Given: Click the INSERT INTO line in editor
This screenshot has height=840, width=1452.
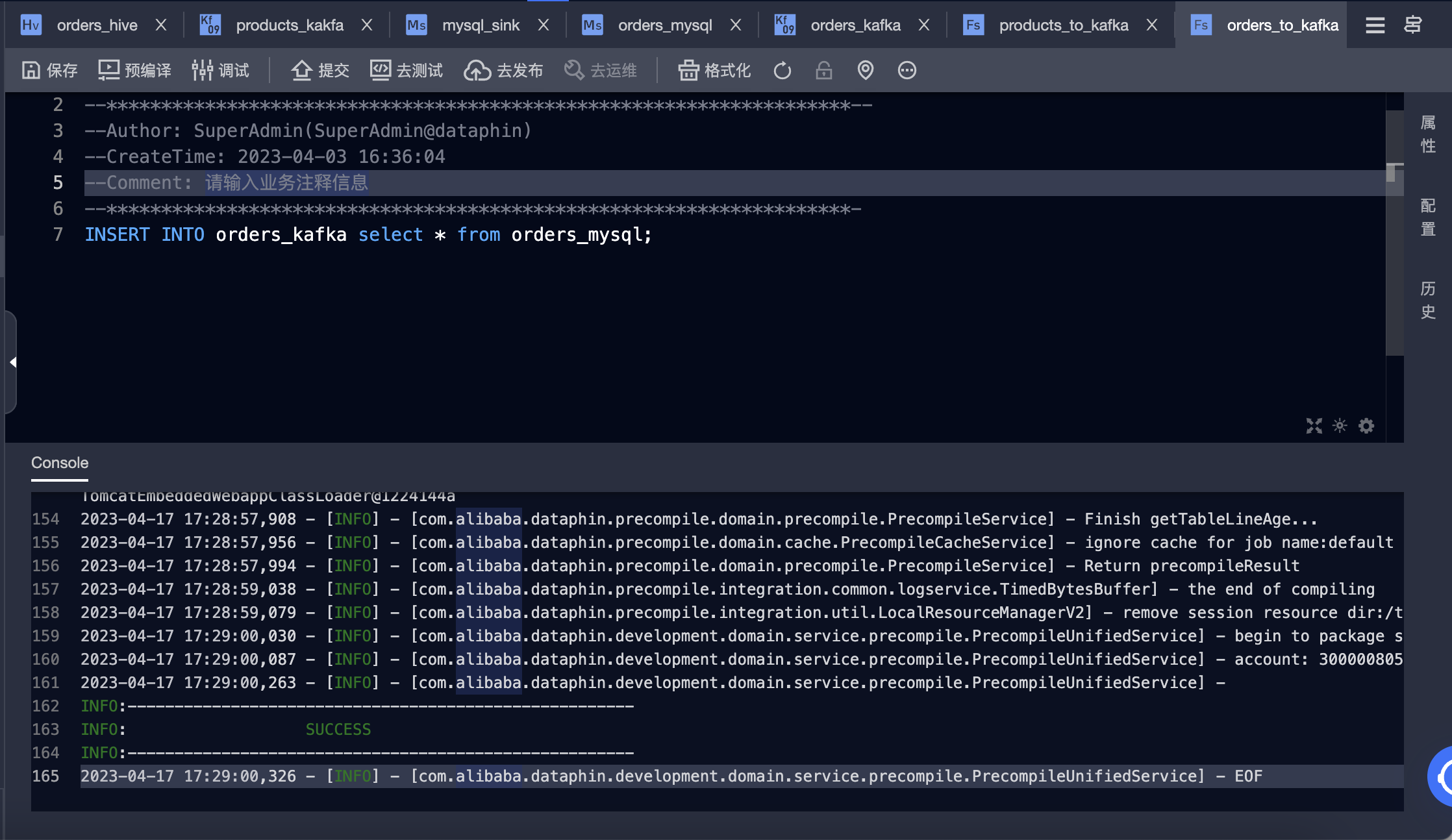Looking at the screenshot, I should tap(368, 234).
